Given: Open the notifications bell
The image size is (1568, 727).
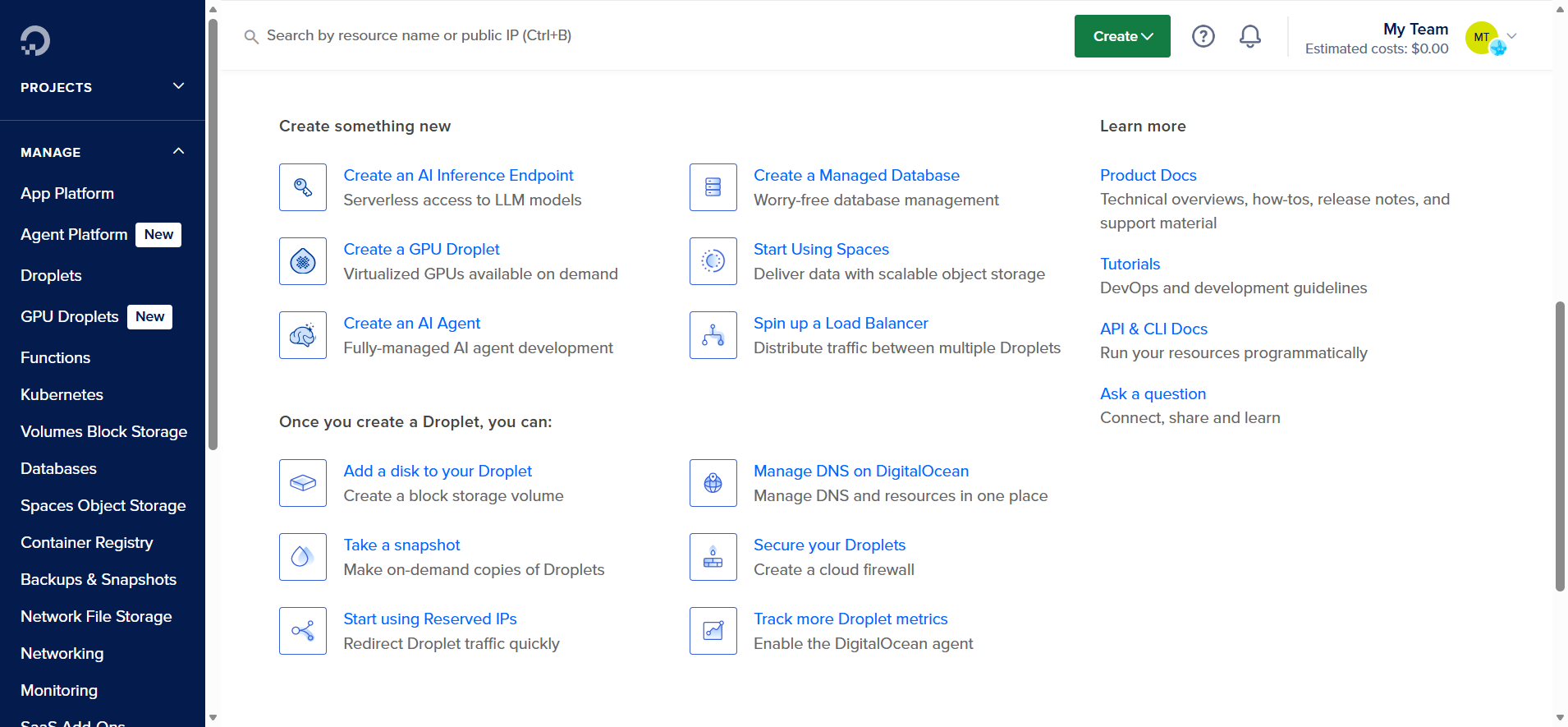Looking at the screenshot, I should point(1250,36).
